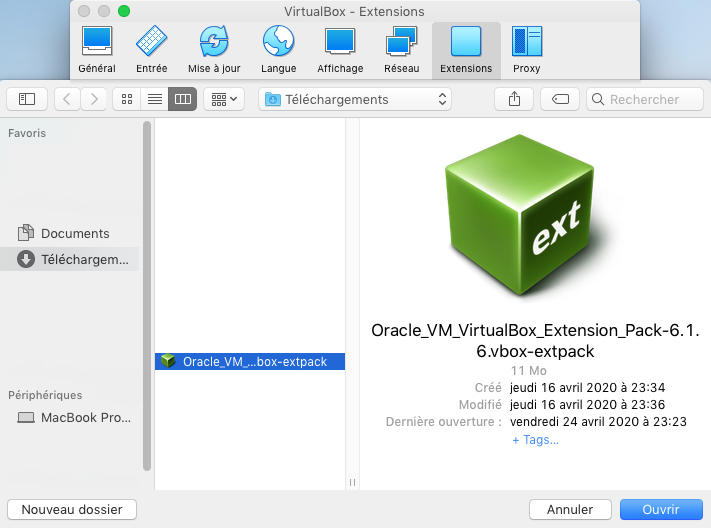Open the Langue preferences tab
Viewport: 711px width, 528px height.
tap(278, 50)
